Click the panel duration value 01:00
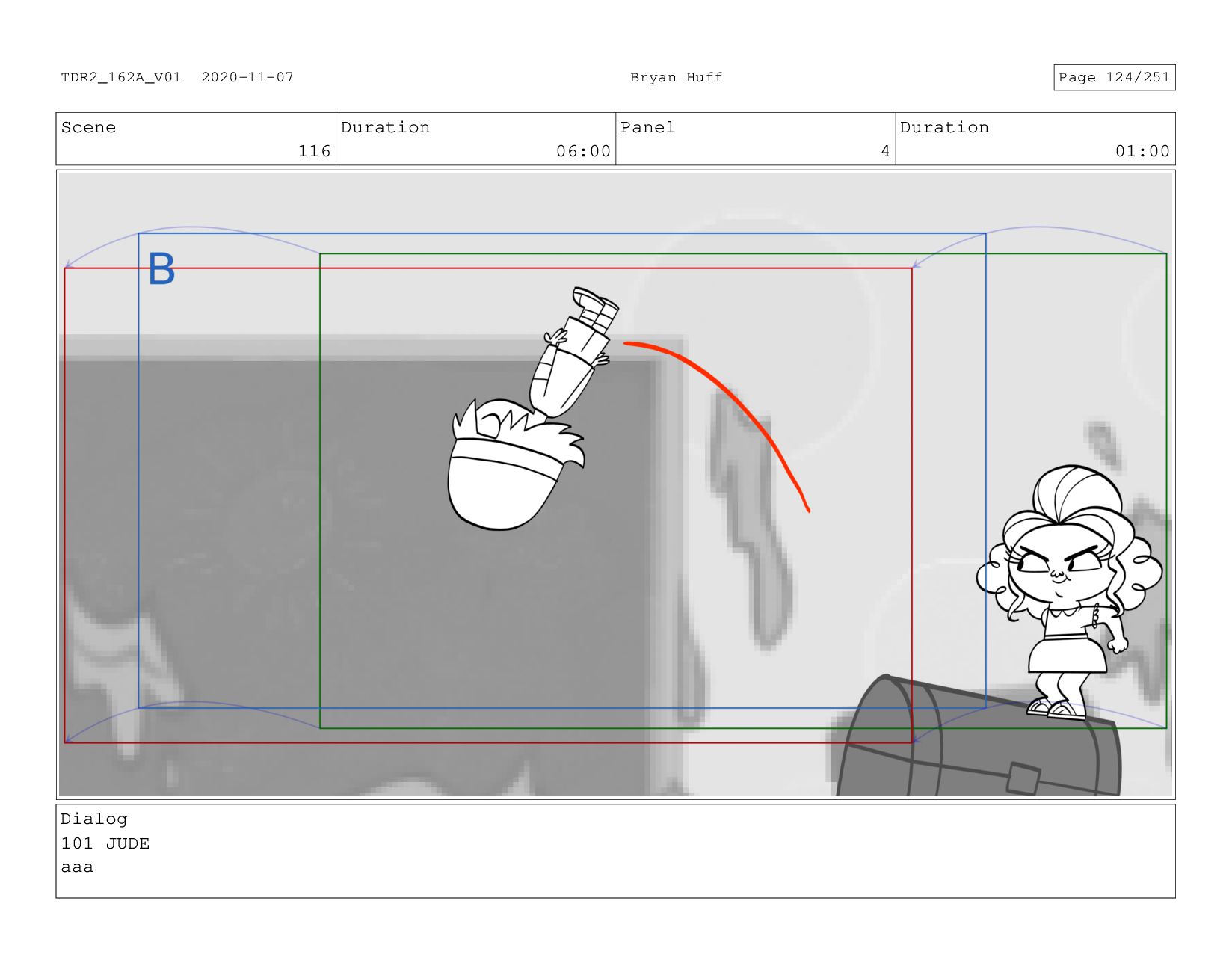Viewport: 1232px width, 954px height. [1142, 151]
